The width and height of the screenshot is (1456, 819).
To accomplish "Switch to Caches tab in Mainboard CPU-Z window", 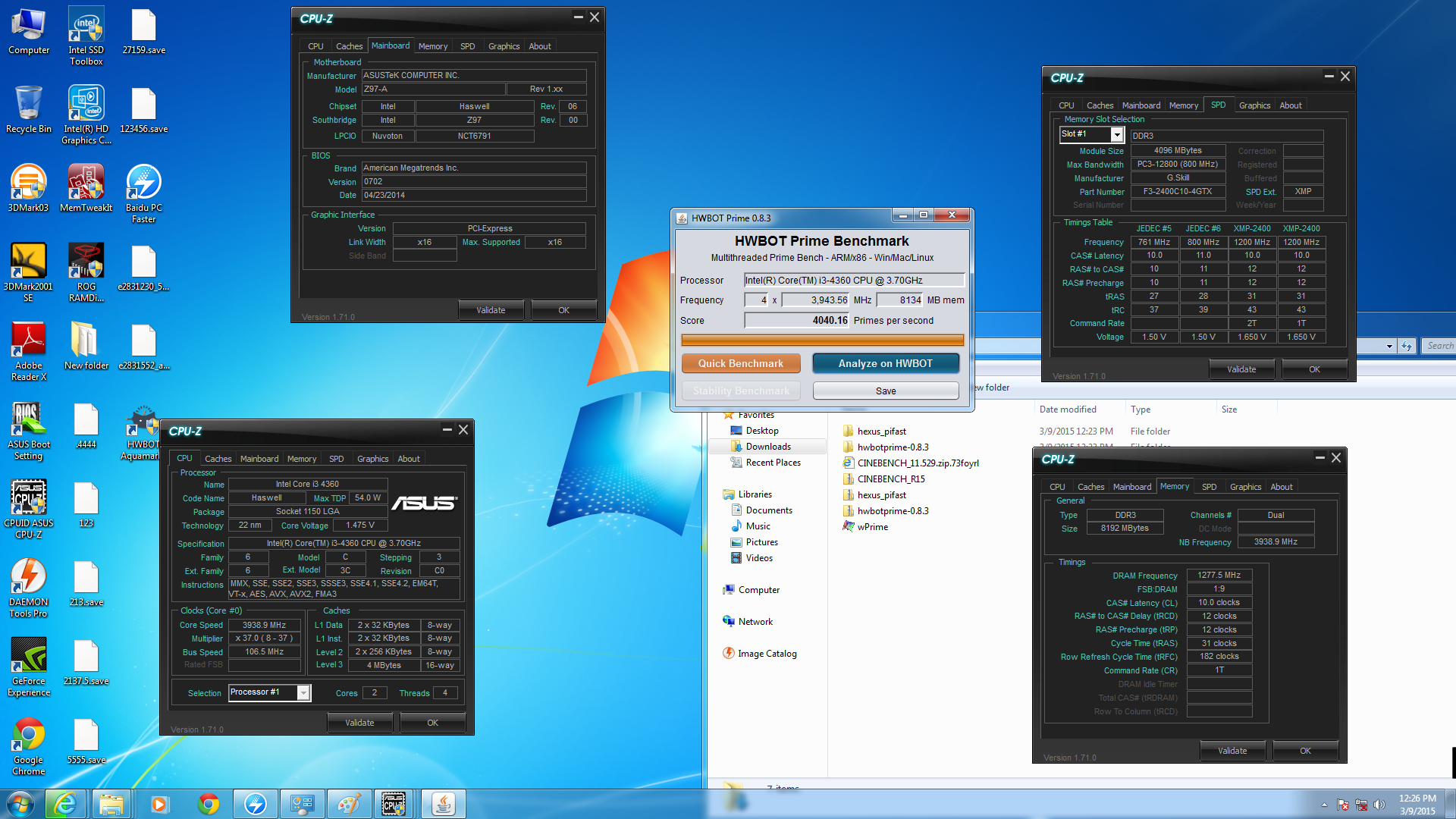I will [349, 46].
